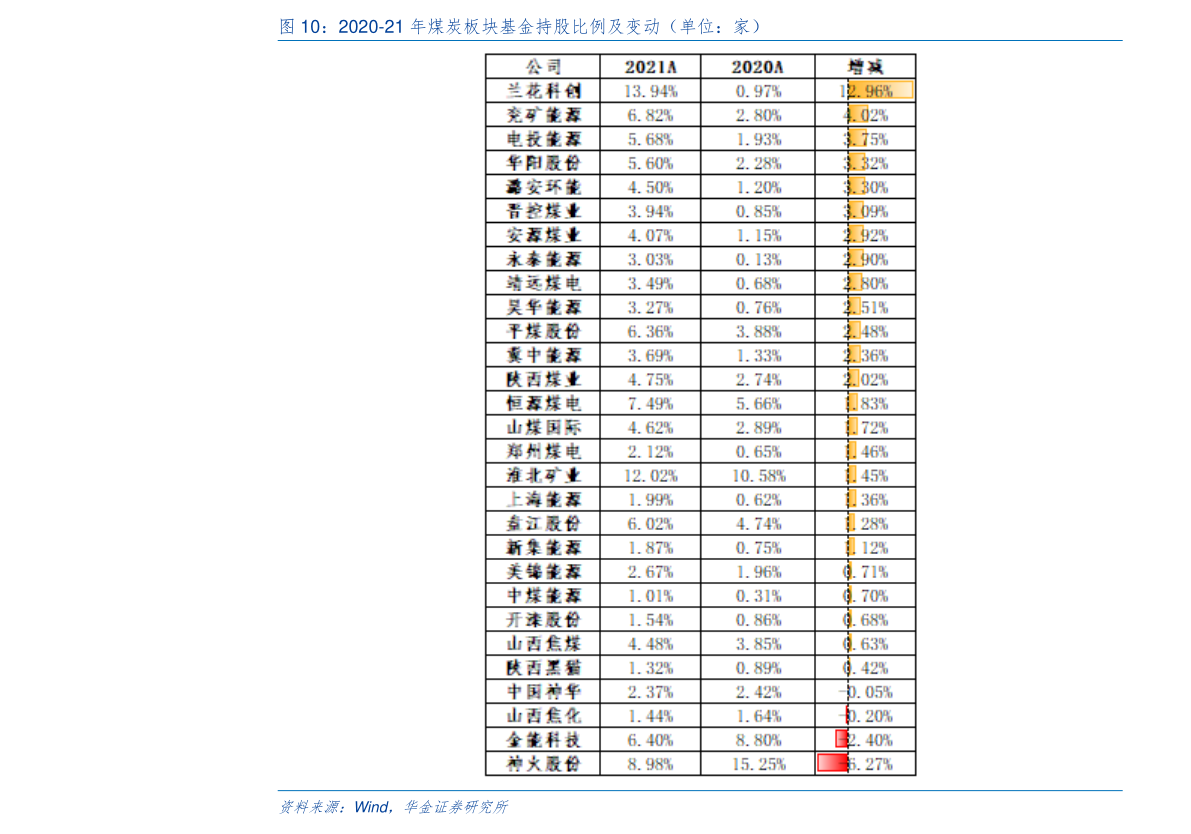The height and width of the screenshot is (834, 1191).
Task: Click the company name 陕西黑猫
Action: (543, 668)
